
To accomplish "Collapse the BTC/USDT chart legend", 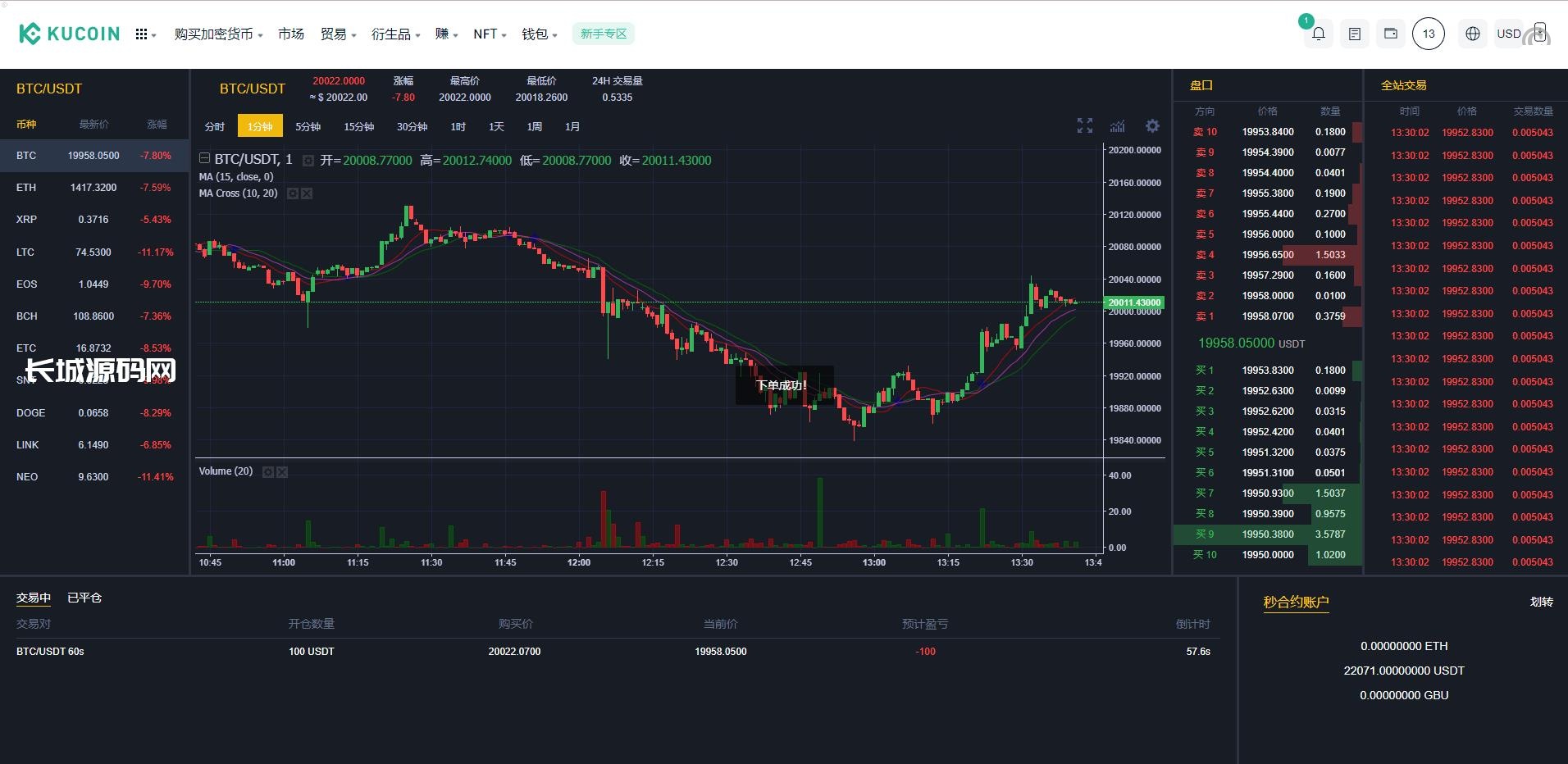I will click(x=205, y=159).
